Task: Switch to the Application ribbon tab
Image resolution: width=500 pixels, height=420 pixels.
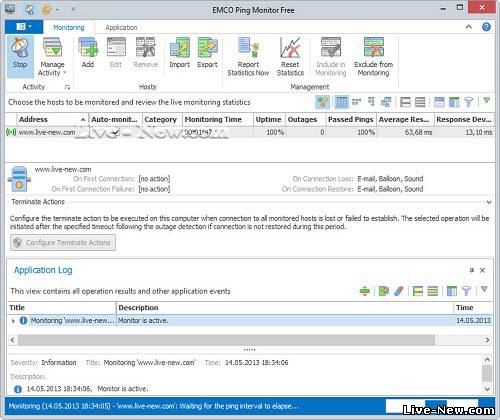Action: 121,27
